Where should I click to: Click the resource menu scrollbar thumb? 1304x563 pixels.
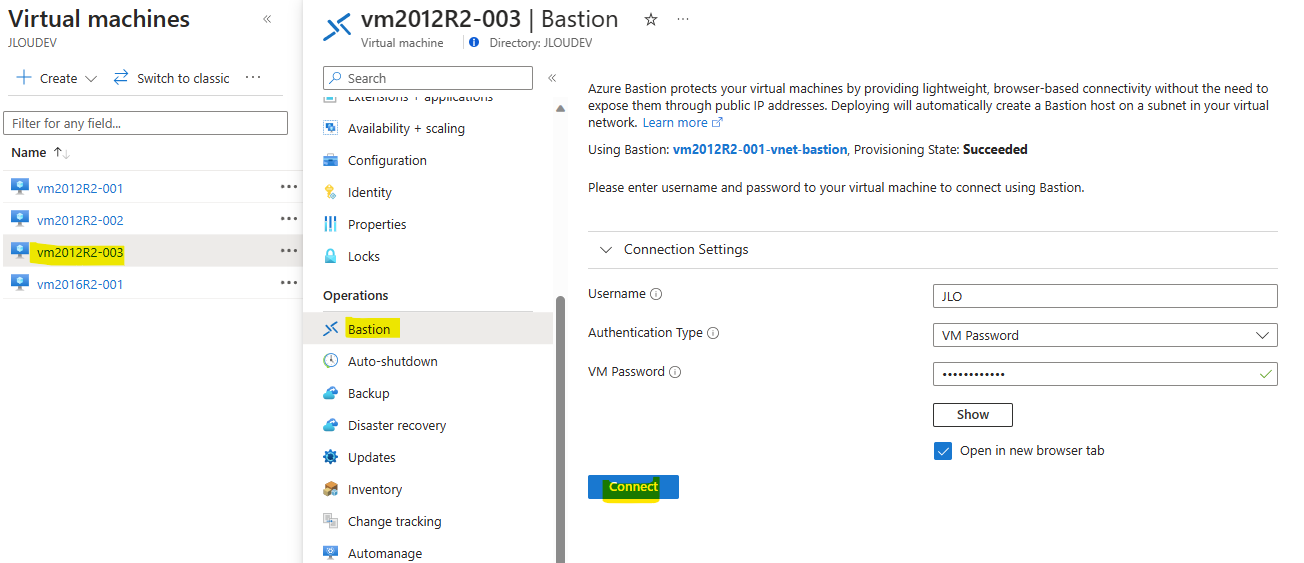pyautogui.click(x=560, y=430)
